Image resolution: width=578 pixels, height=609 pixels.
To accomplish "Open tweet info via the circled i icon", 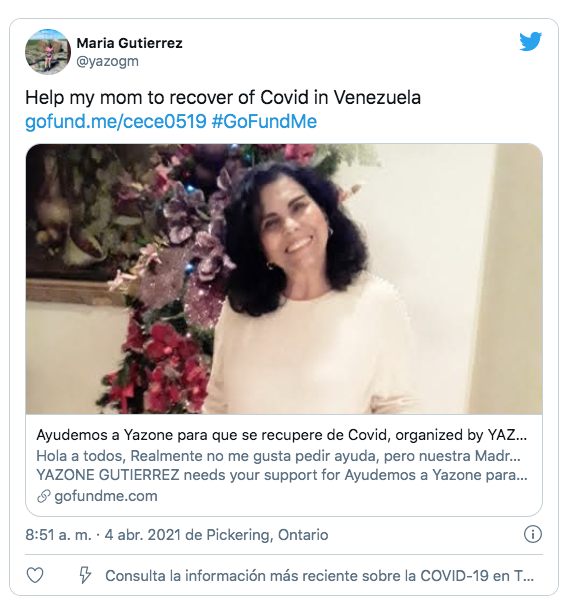I will [533, 534].
